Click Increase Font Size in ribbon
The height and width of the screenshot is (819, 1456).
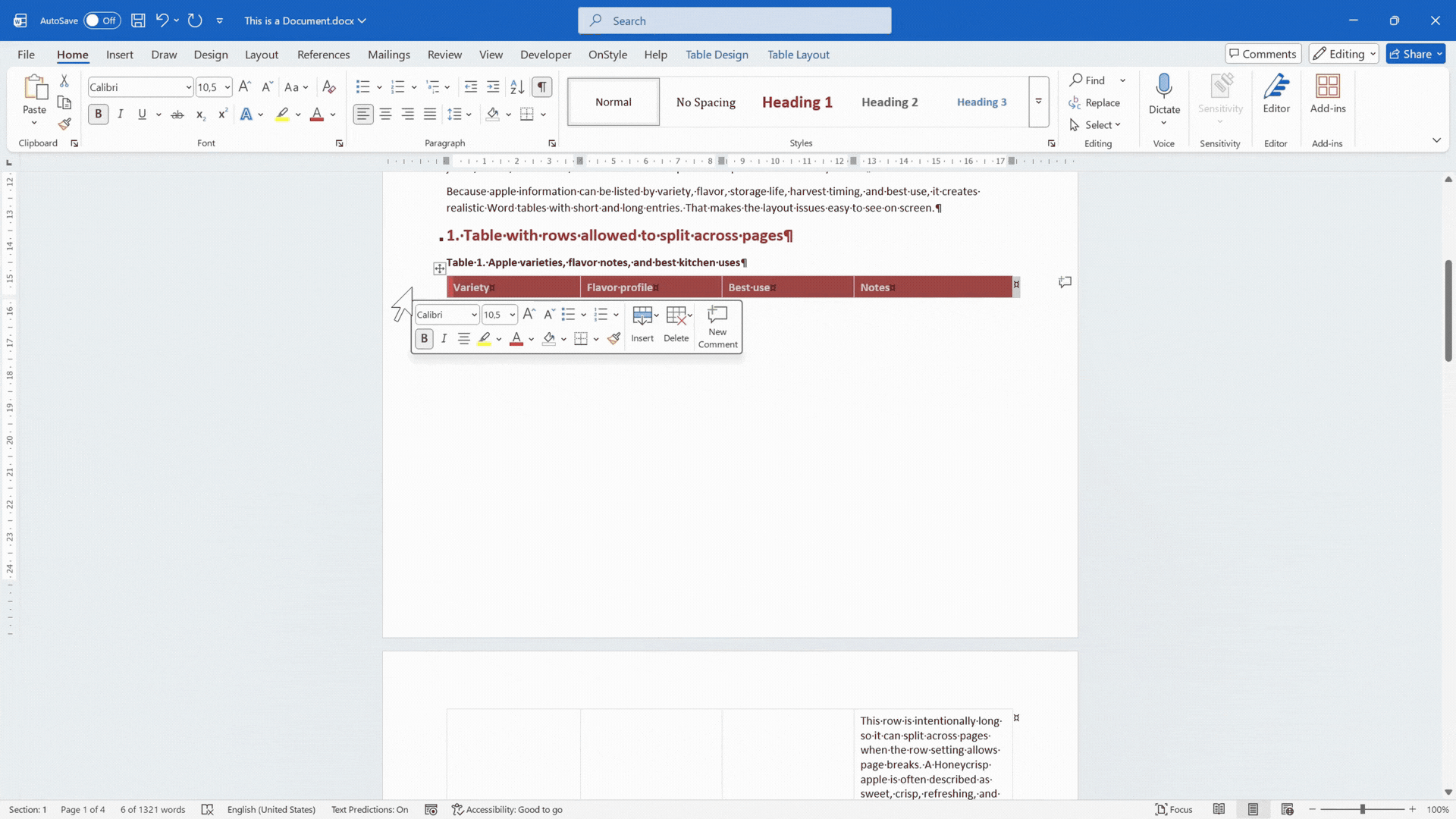[245, 87]
